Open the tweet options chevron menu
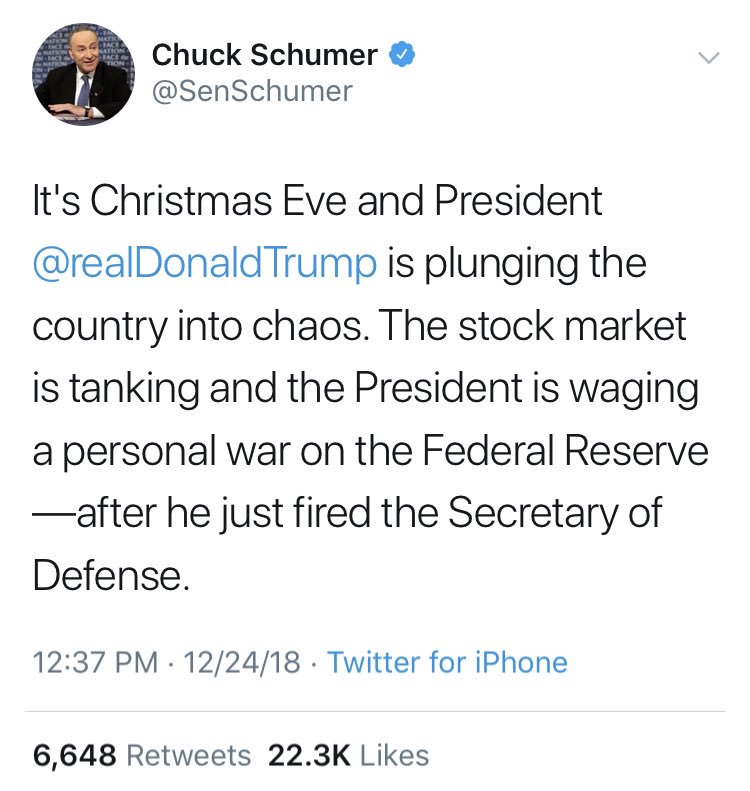Image resolution: width=750 pixels, height=791 pixels. [x=707, y=59]
